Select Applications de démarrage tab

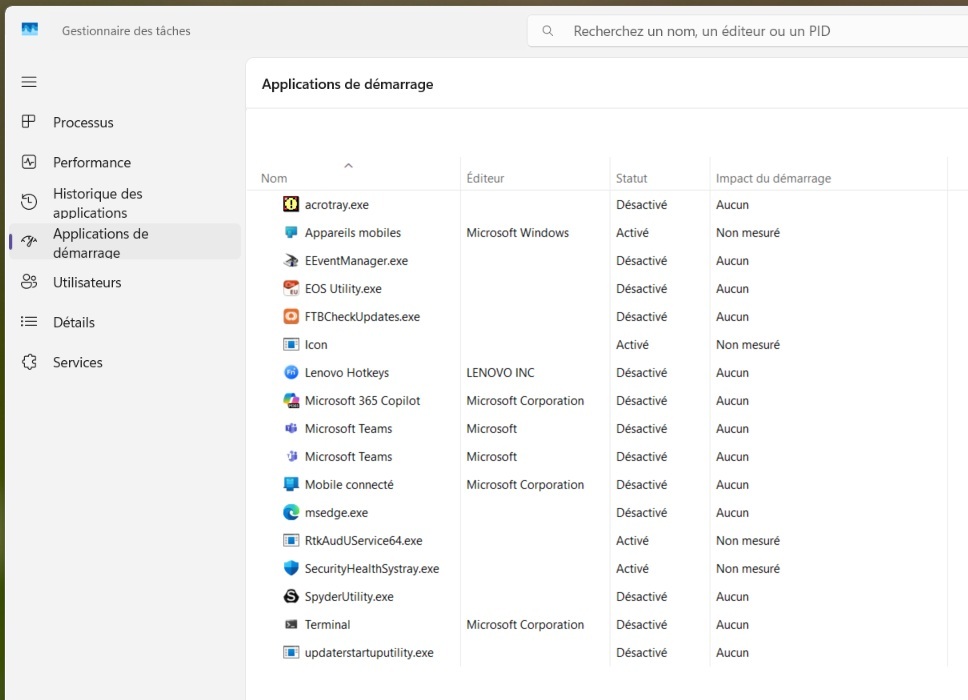100,242
